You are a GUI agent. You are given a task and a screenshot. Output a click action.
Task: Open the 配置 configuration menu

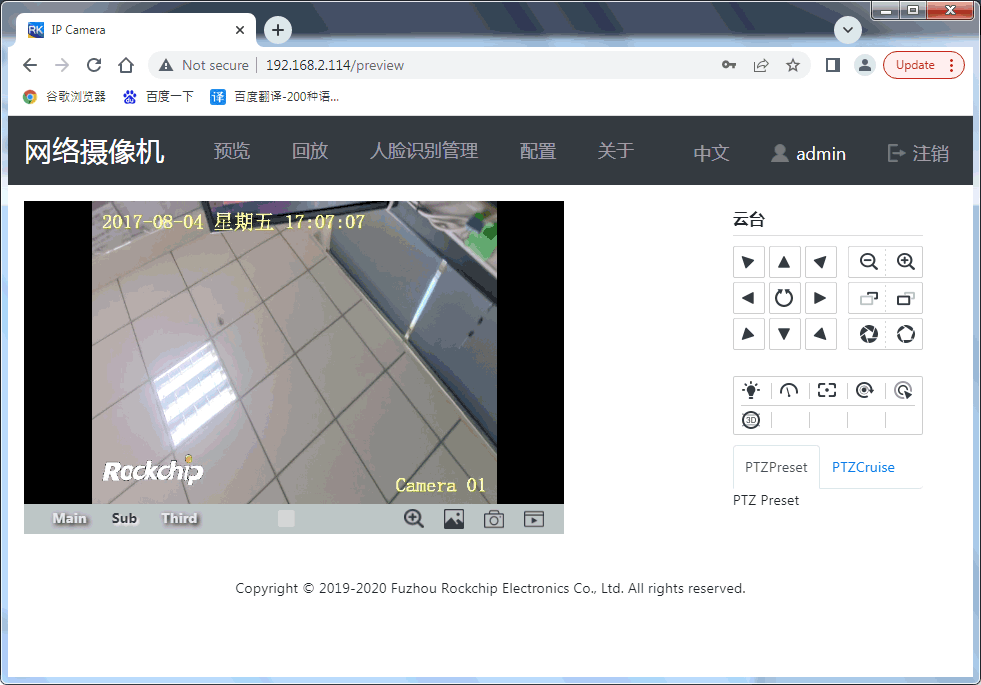537,151
